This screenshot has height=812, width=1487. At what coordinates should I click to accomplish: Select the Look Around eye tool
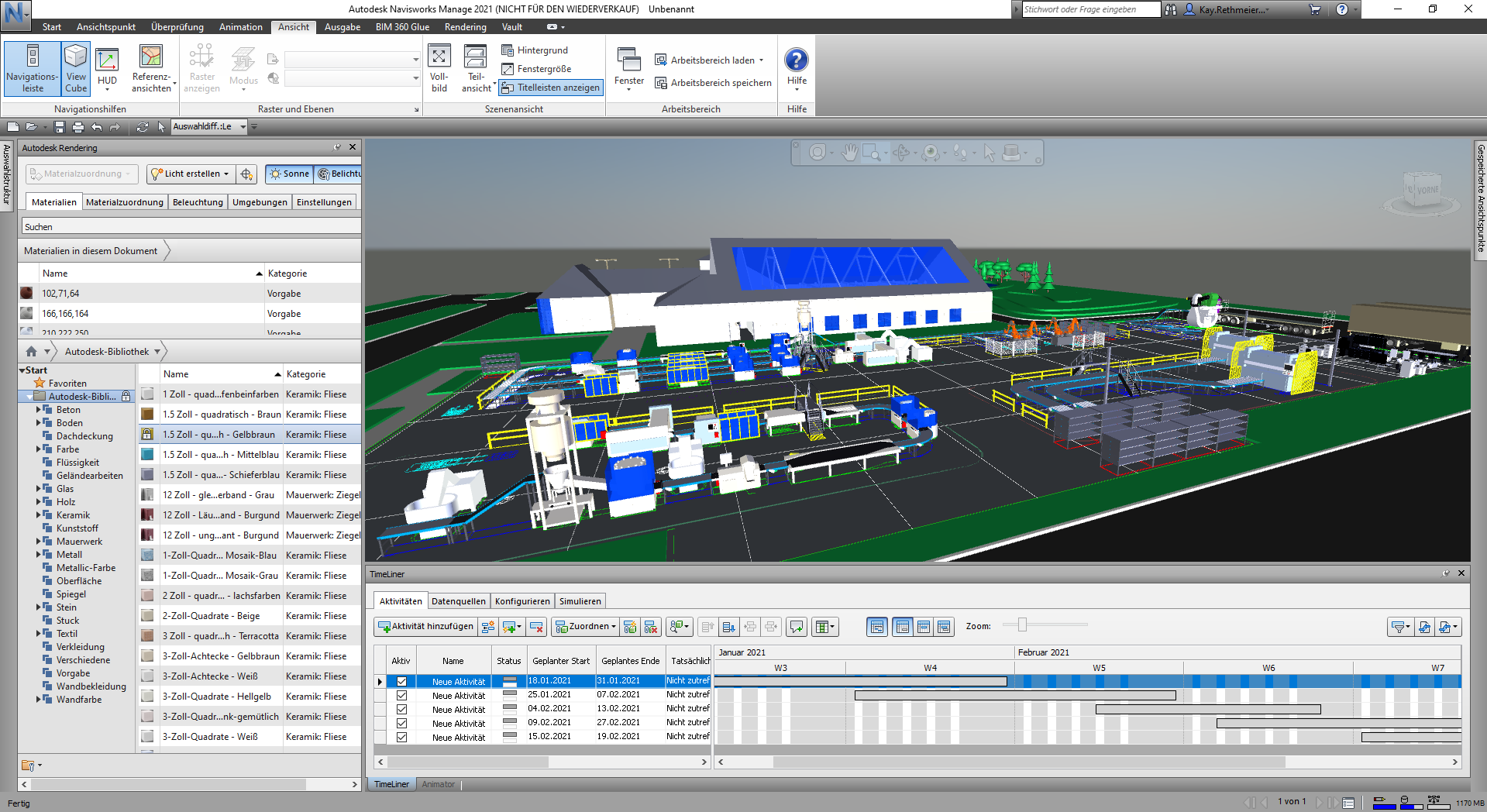point(930,153)
